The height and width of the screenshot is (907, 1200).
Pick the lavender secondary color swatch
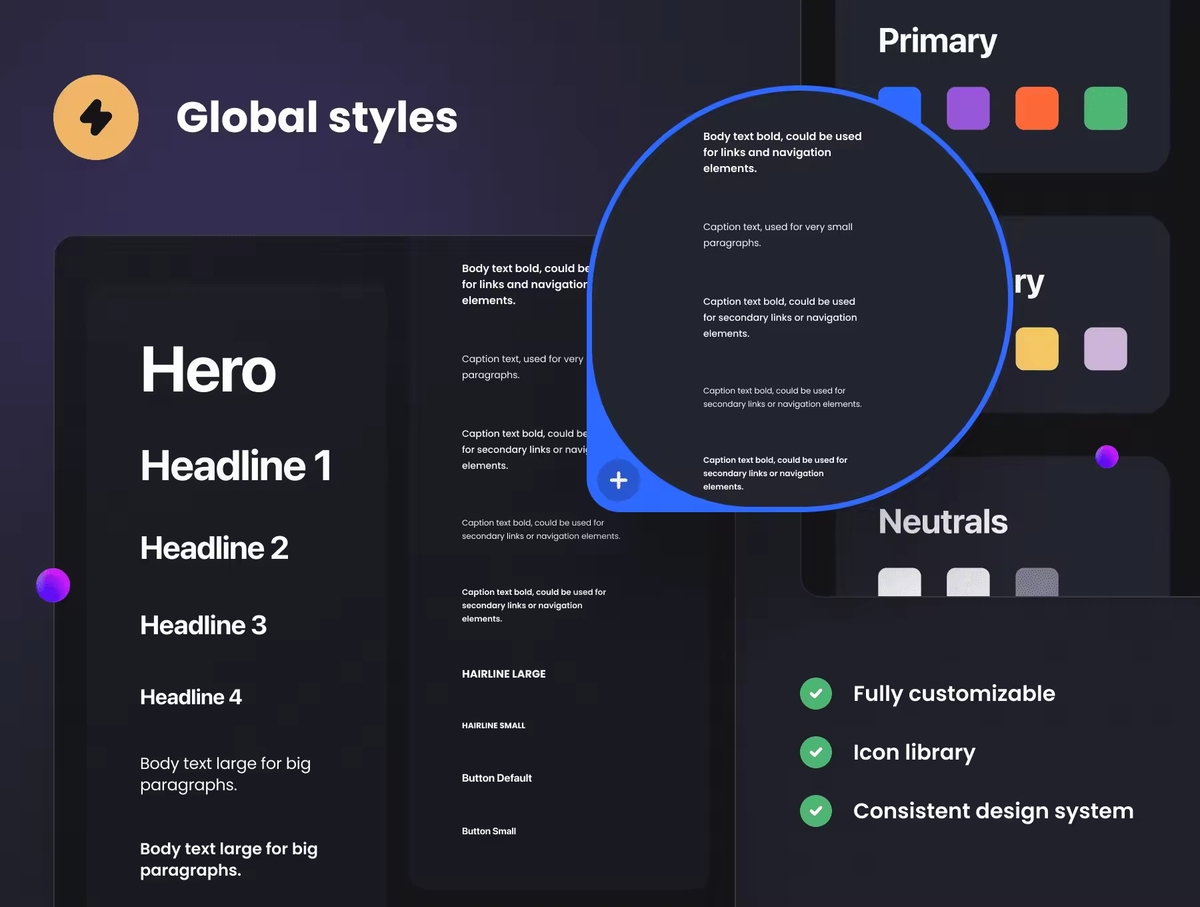click(1105, 349)
